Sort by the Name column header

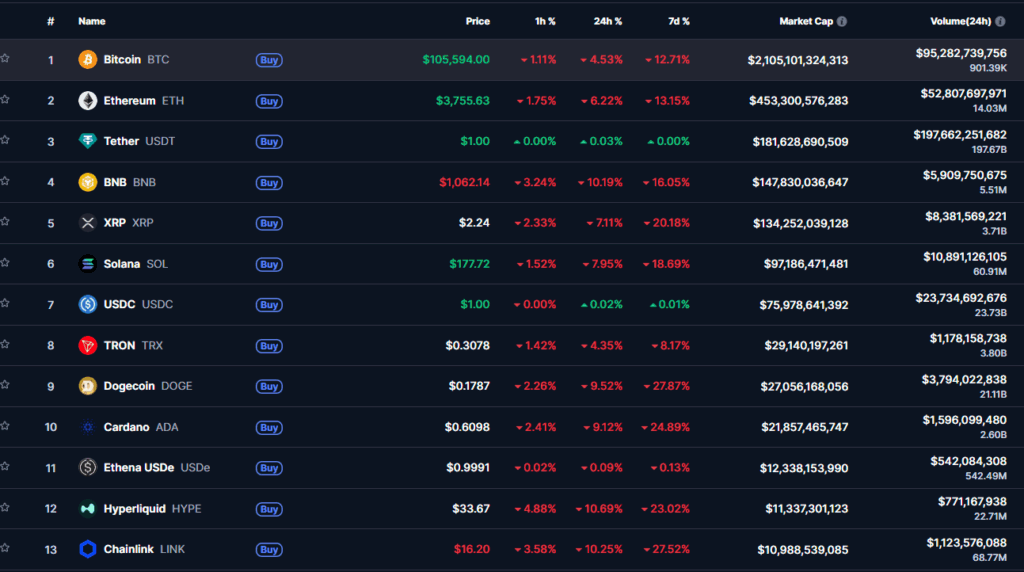pyautogui.click(x=91, y=22)
